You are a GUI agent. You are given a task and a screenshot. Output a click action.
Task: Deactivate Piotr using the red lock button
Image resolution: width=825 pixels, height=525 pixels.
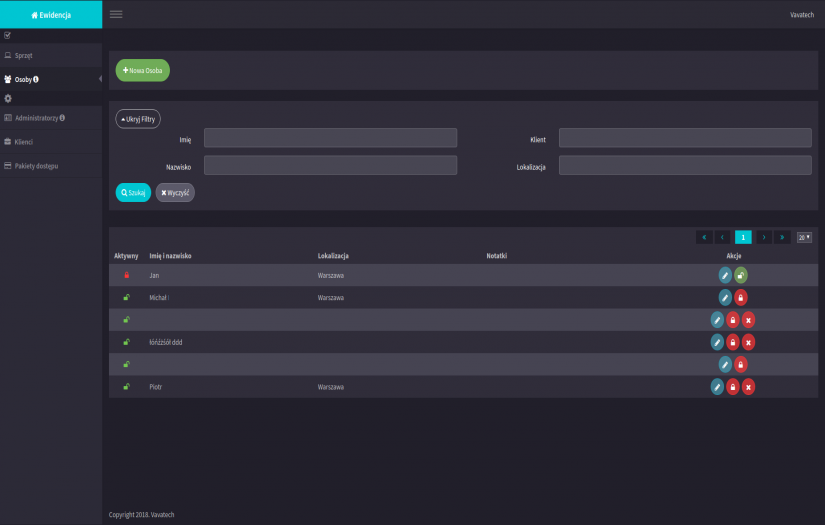click(x=733, y=387)
